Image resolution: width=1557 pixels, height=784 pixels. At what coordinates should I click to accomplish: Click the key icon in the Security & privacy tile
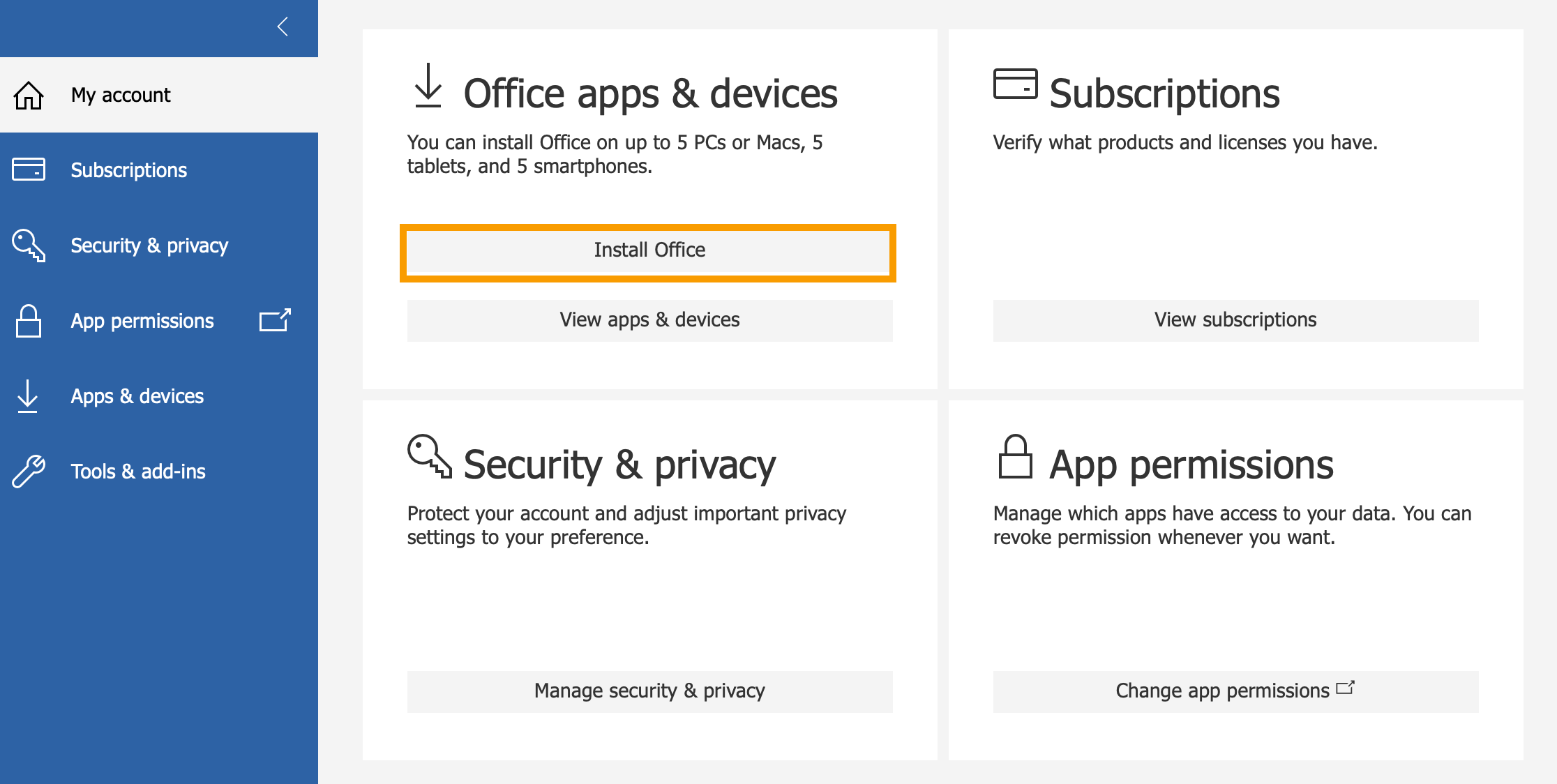point(429,456)
